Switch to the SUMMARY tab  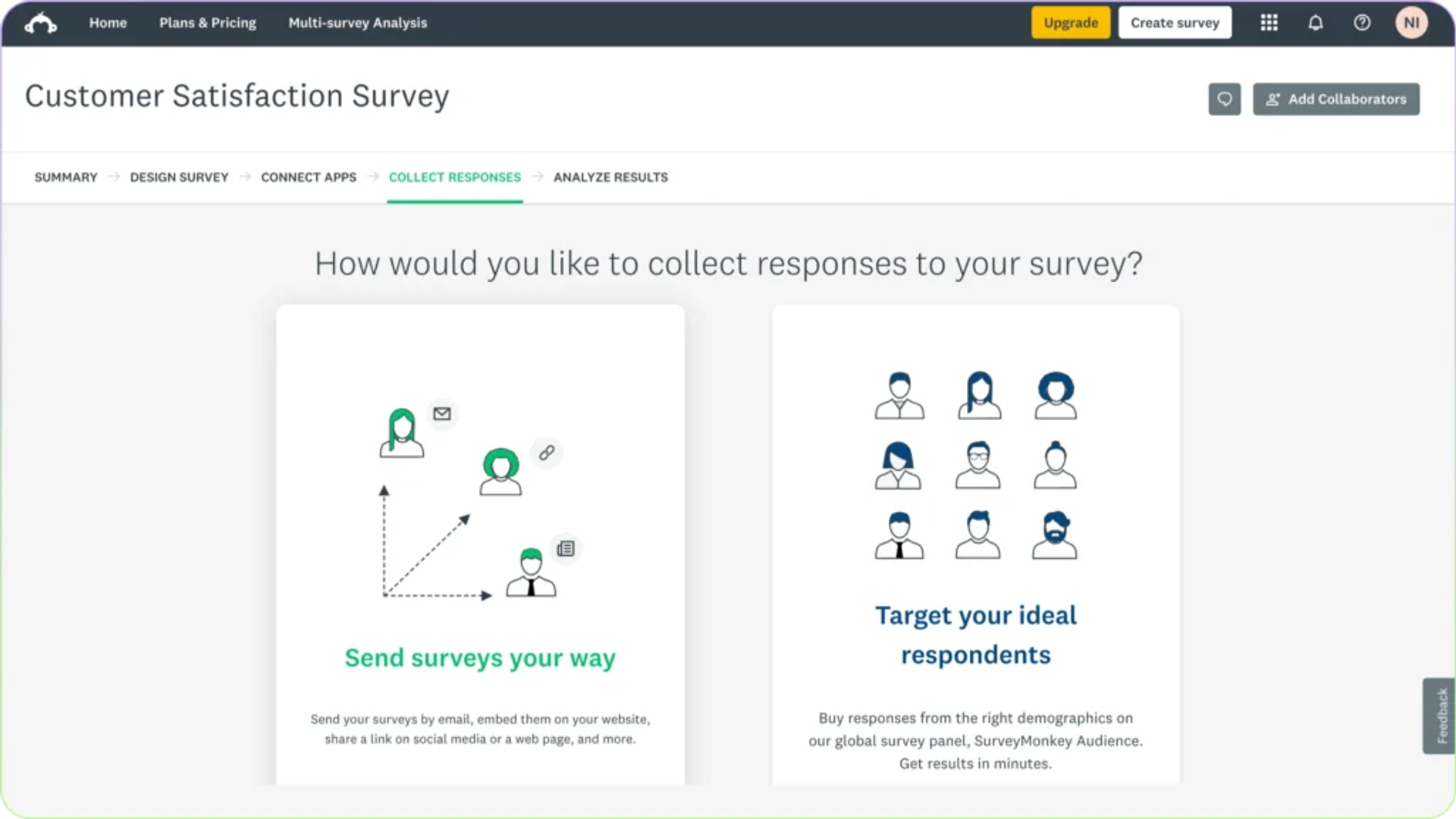(66, 177)
